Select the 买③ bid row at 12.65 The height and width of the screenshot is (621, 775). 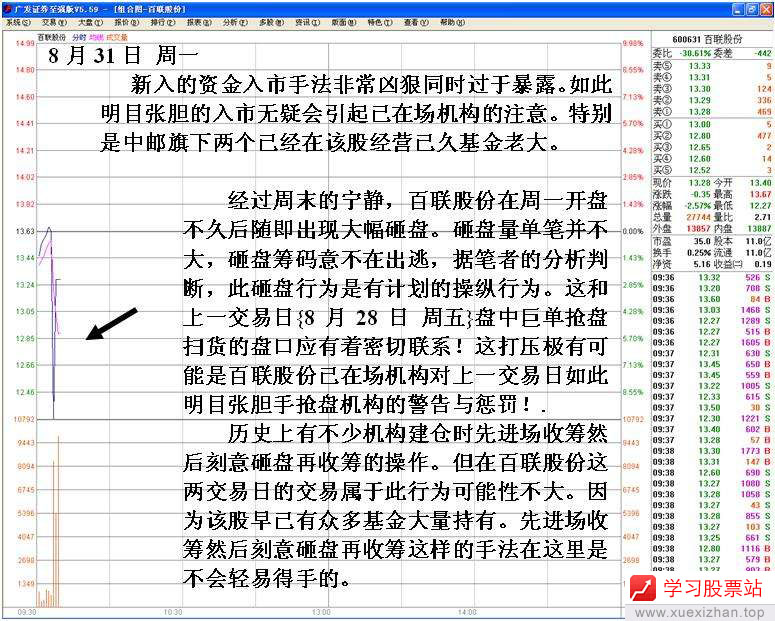click(x=712, y=147)
